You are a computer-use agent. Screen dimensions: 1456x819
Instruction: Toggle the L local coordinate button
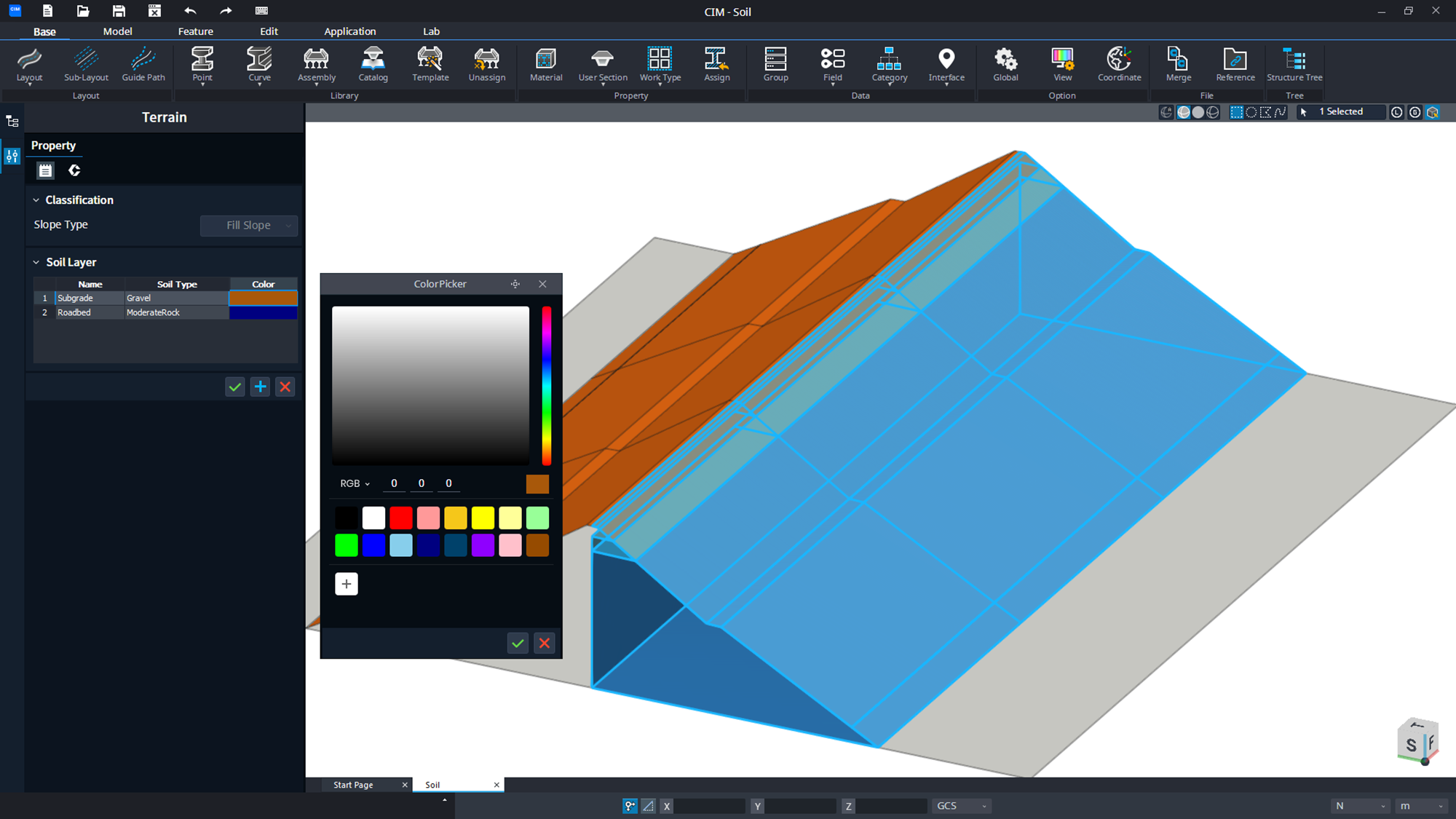click(x=1396, y=112)
